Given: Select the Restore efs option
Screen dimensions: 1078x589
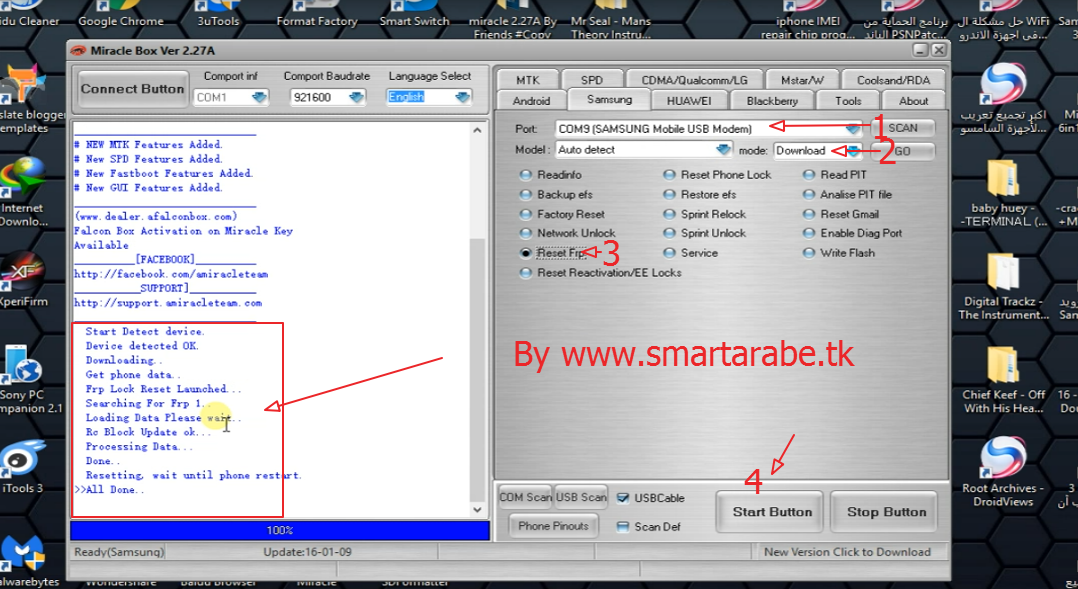Looking at the screenshot, I should (x=668, y=195).
